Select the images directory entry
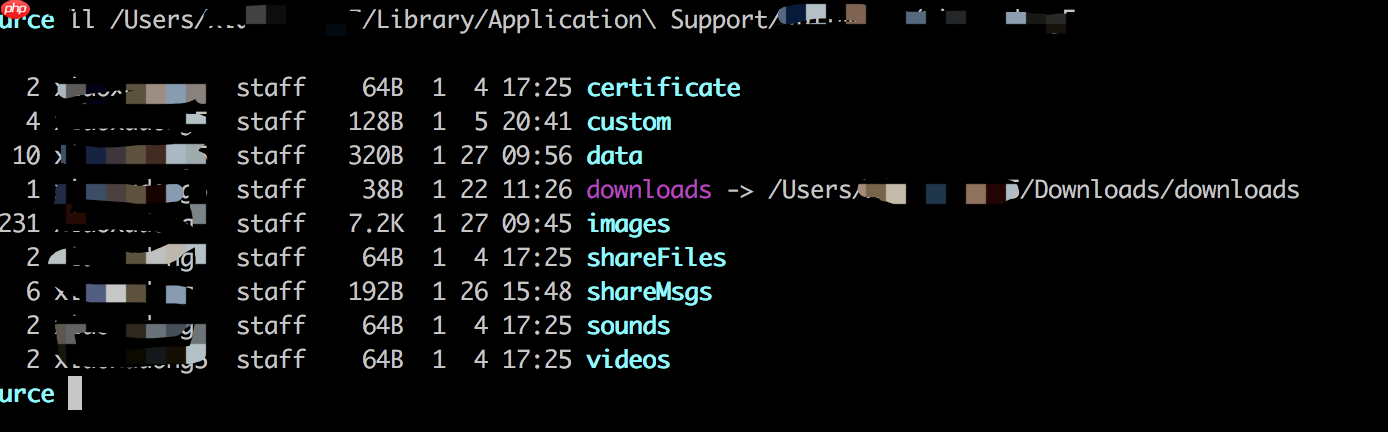Image resolution: width=1388 pixels, height=432 pixels. 628,224
